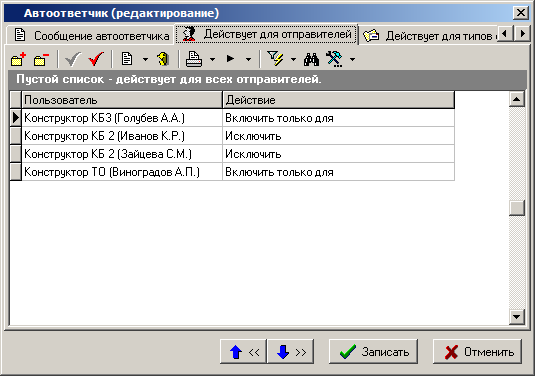The height and width of the screenshot is (376, 535).
Task: Add a new sender with the folder-plus icon
Action: click(x=18, y=59)
